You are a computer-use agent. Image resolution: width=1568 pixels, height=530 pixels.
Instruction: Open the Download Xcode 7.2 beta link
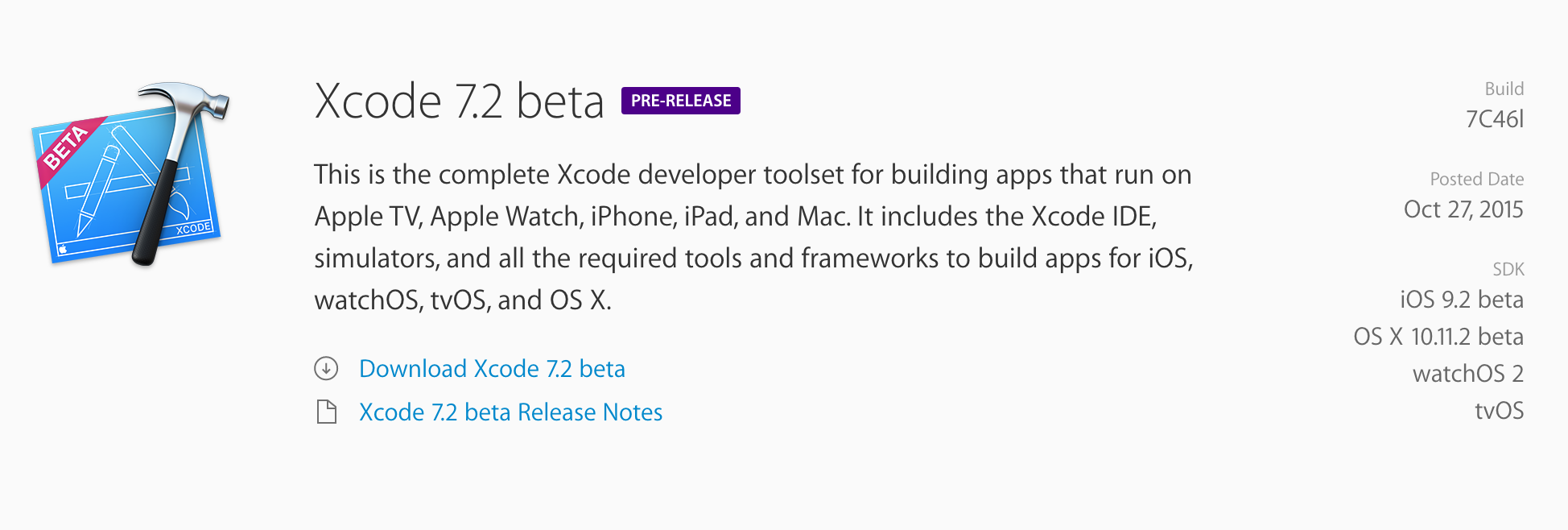[x=492, y=369]
